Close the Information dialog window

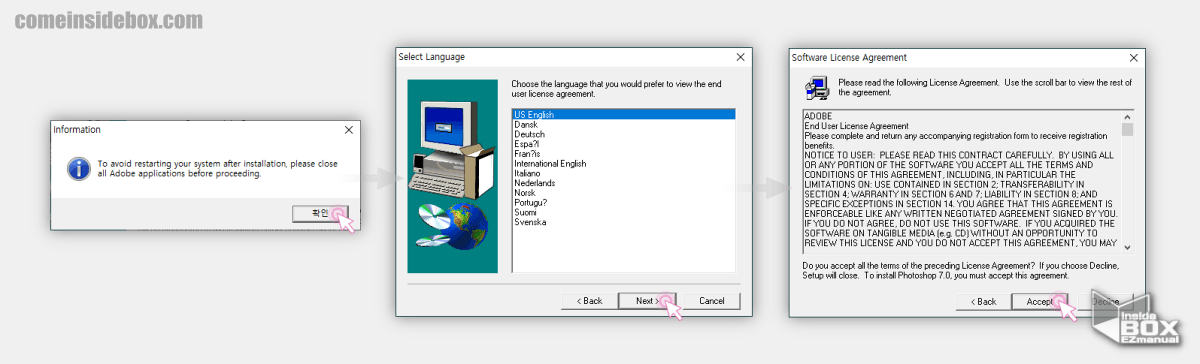(x=348, y=130)
